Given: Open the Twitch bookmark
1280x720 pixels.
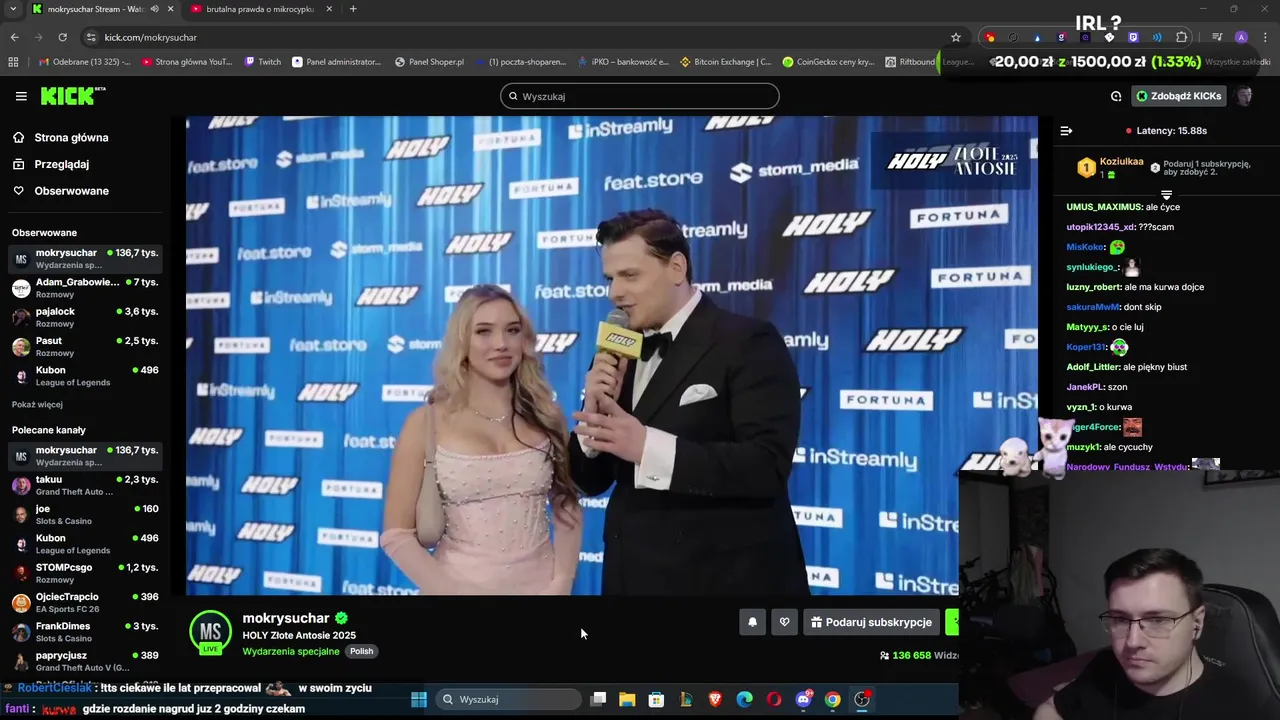Looking at the screenshot, I should [263, 62].
